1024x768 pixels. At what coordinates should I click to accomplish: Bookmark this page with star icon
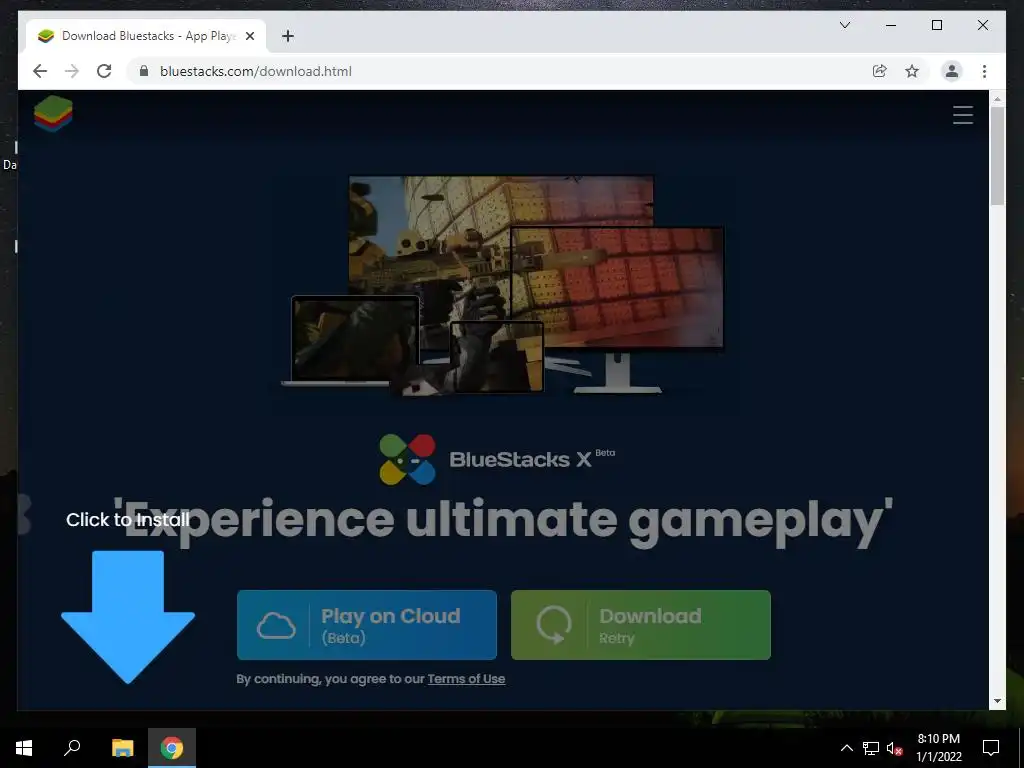point(912,71)
